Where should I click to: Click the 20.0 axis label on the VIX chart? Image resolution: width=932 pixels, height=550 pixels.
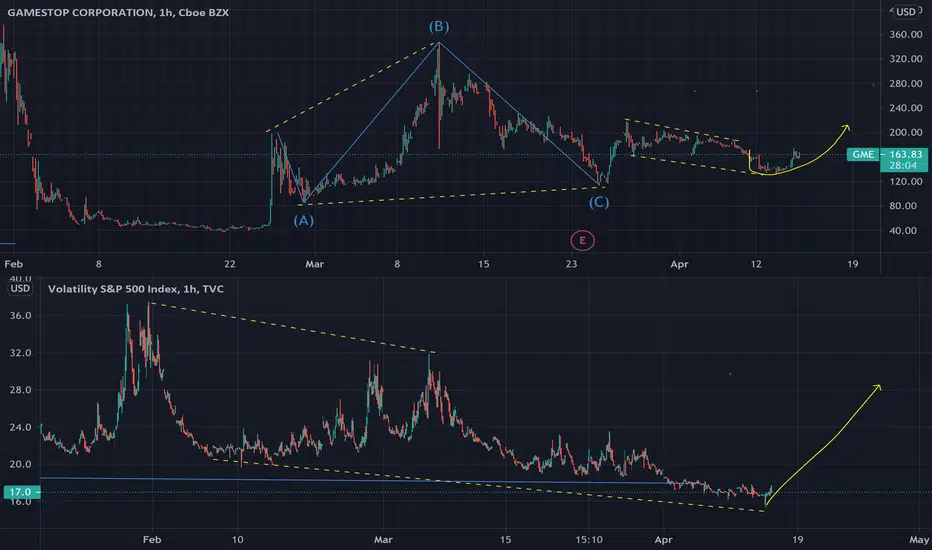(x=20, y=464)
